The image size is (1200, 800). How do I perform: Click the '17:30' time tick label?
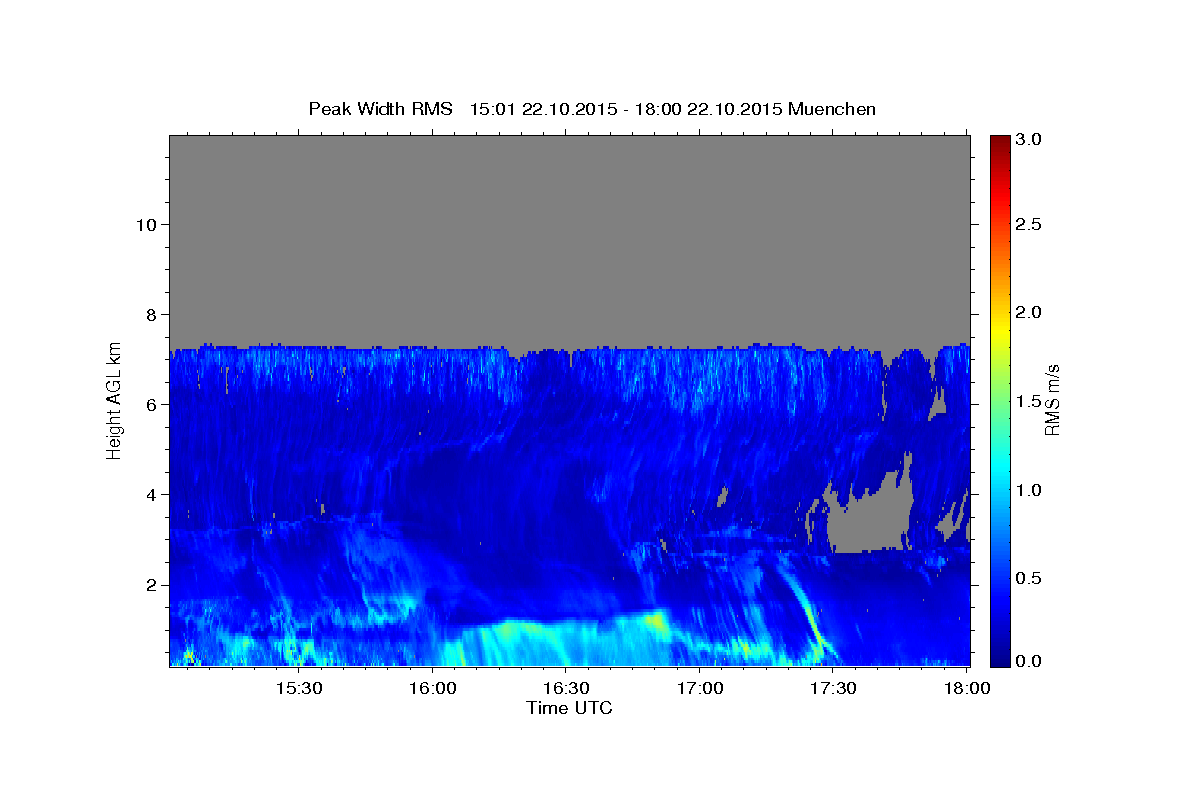834,689
